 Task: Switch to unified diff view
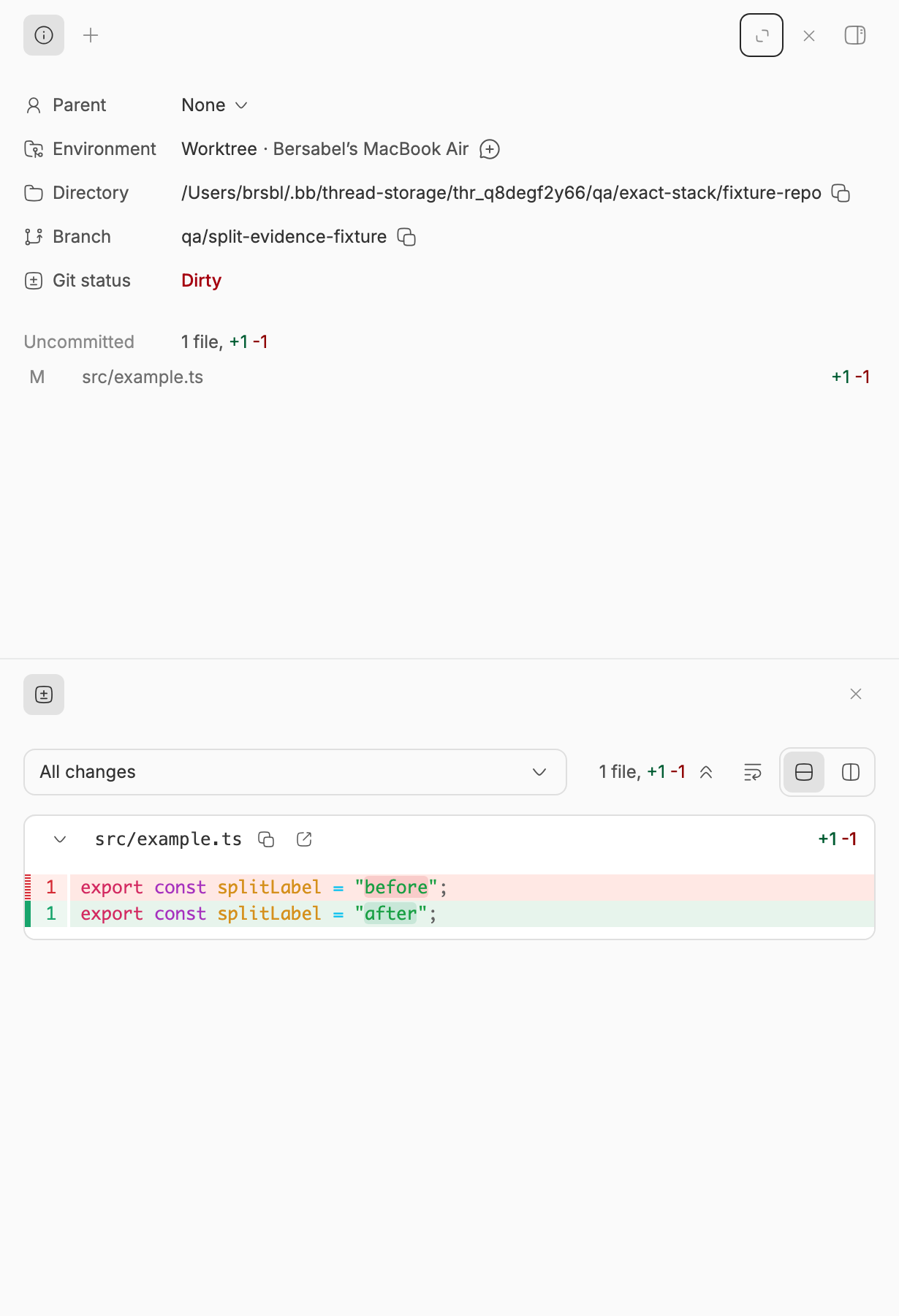click(804, 772)
